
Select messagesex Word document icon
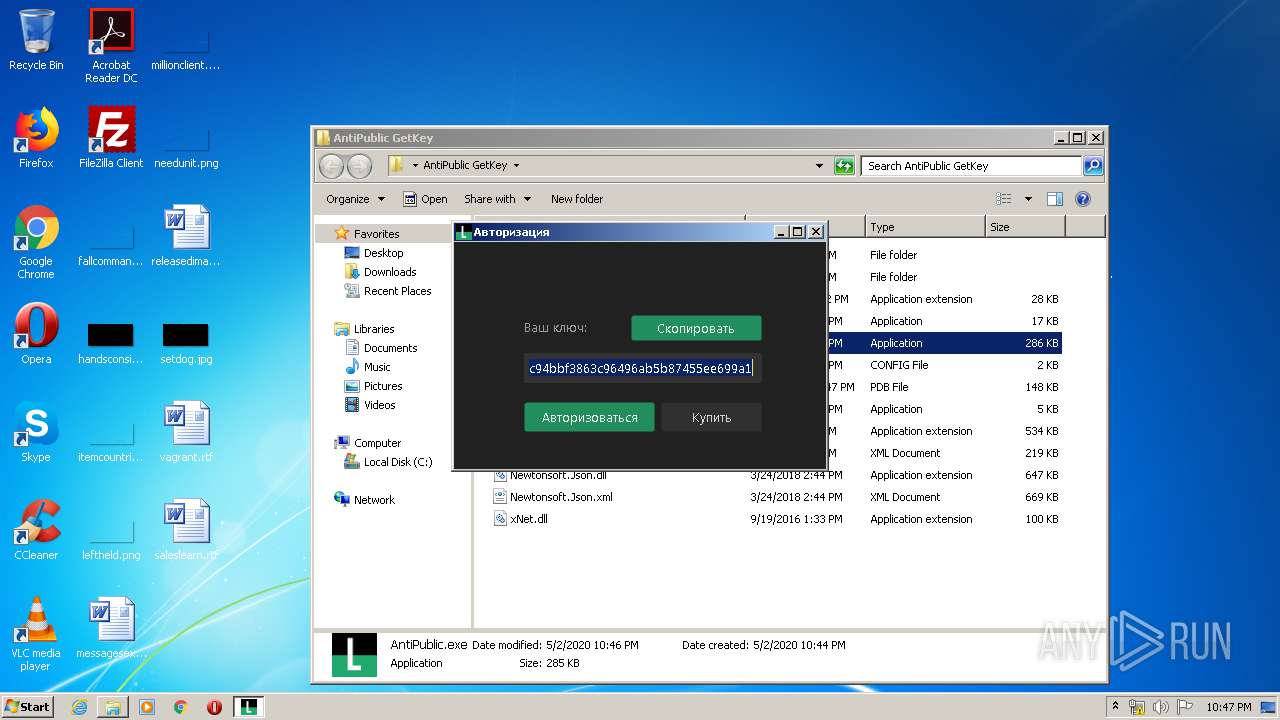pos(111,628)
